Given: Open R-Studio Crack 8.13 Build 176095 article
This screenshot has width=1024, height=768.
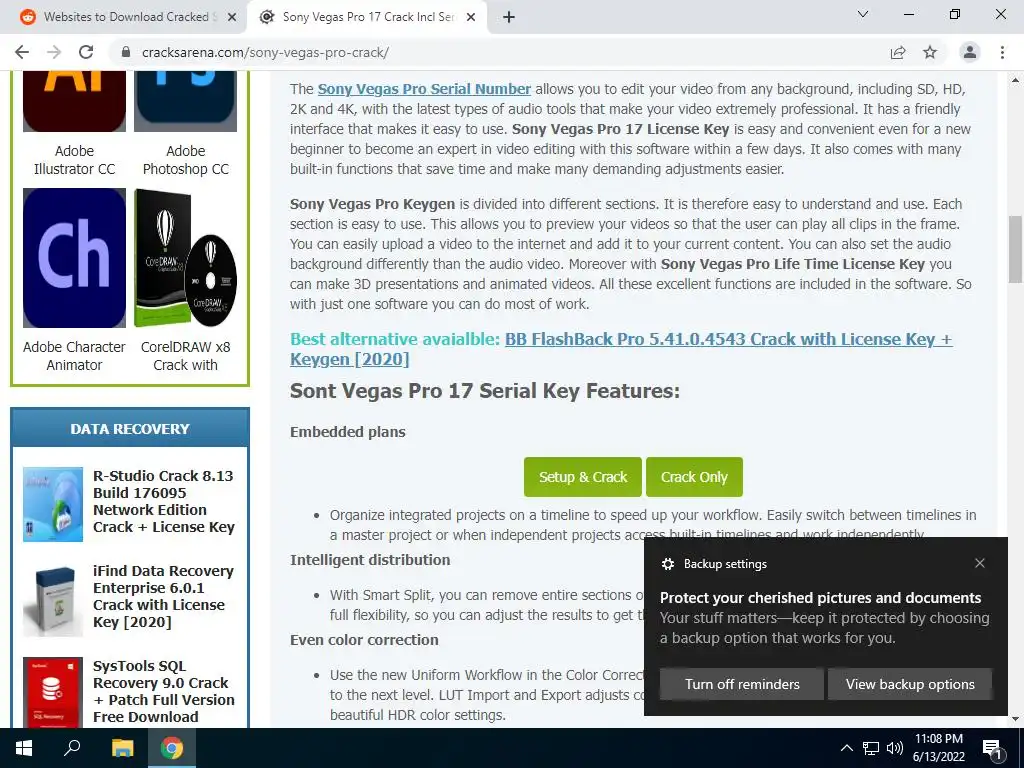Looking at the screenshot, I should pyautogui.click(x=163, y=502).
